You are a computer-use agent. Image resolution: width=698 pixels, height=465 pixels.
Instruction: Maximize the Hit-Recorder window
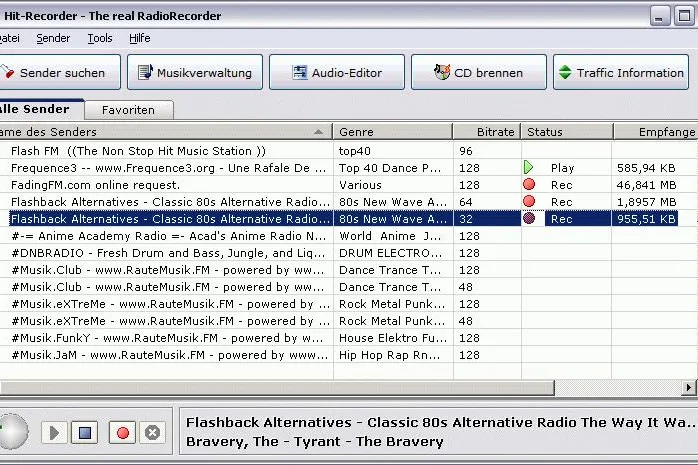684,16
